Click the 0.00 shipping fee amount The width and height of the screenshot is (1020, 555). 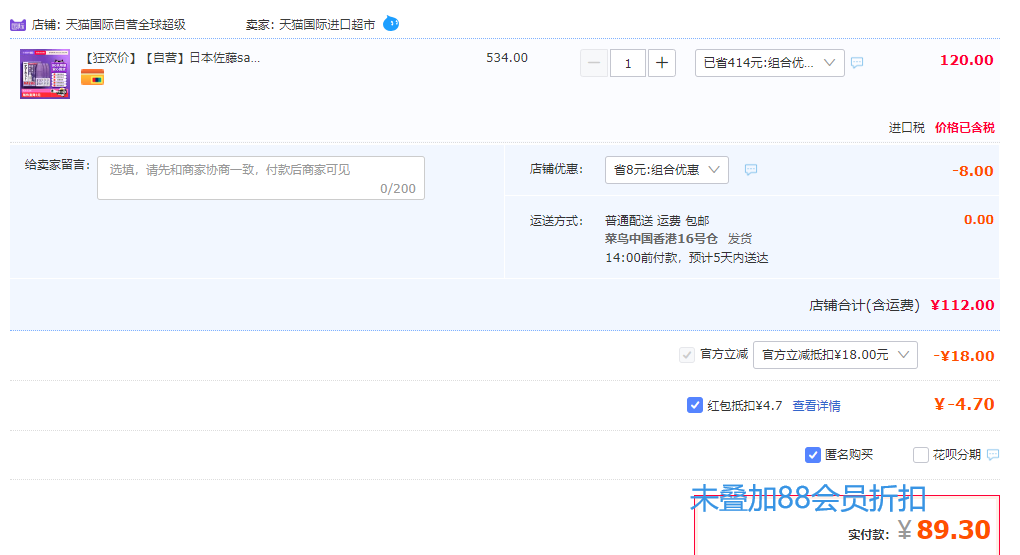[978, 220]
